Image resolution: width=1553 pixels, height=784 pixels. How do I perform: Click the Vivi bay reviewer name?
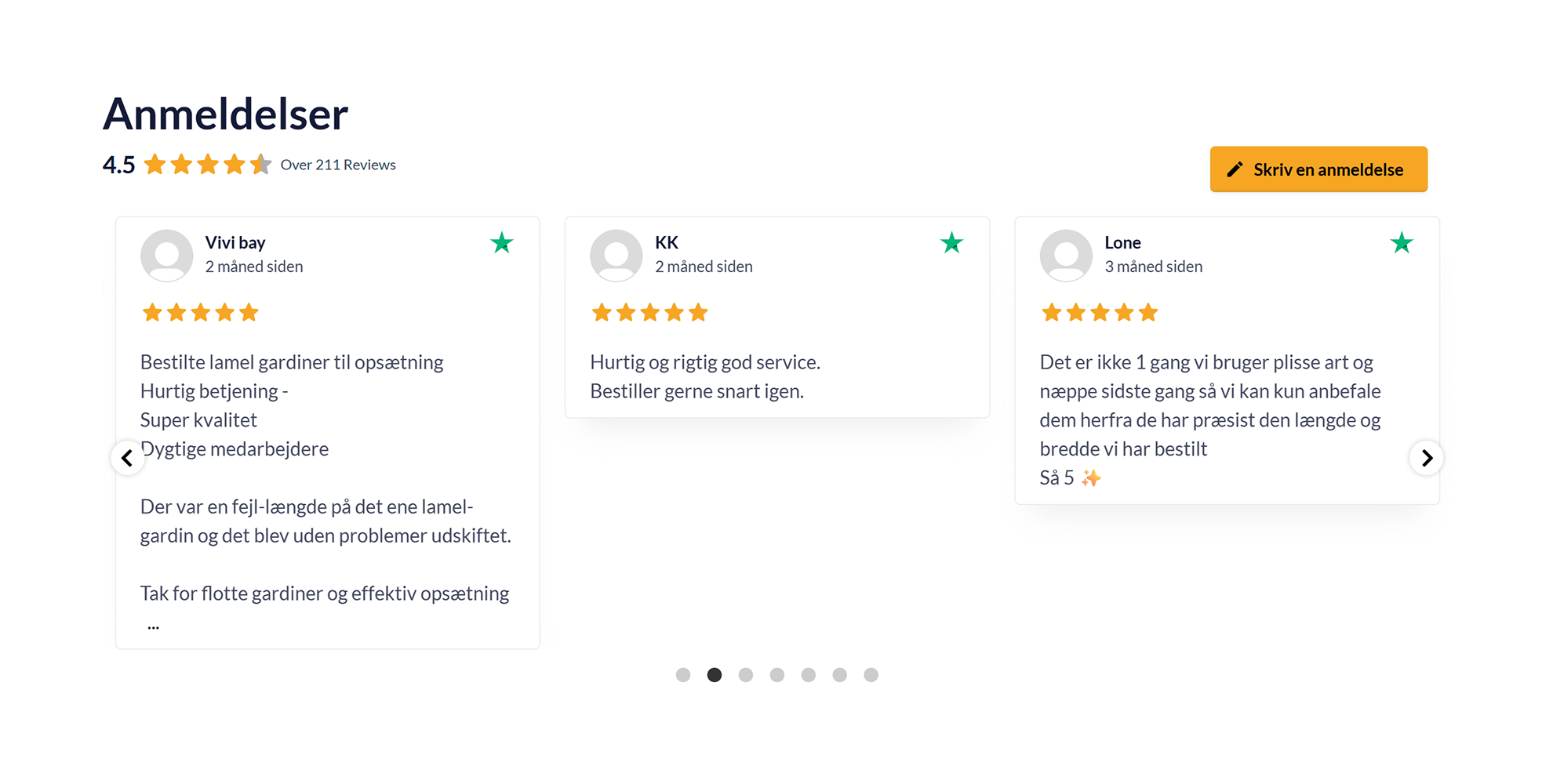click(235, 242)
